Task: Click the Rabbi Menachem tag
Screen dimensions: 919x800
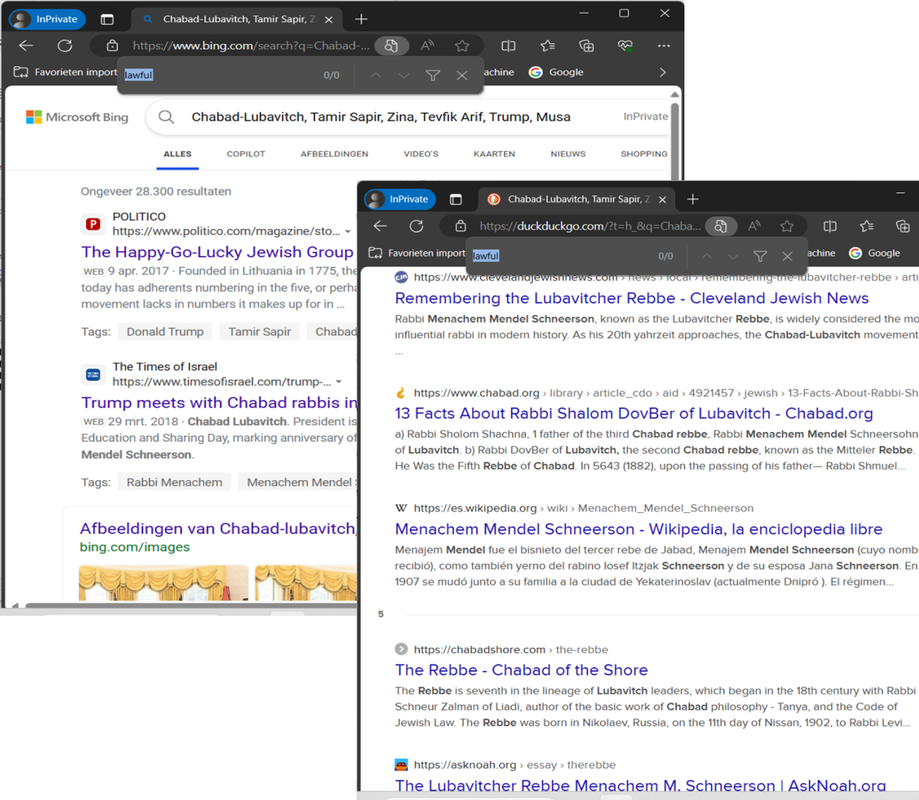Action: pyautogui.click(x=175, y=482)
